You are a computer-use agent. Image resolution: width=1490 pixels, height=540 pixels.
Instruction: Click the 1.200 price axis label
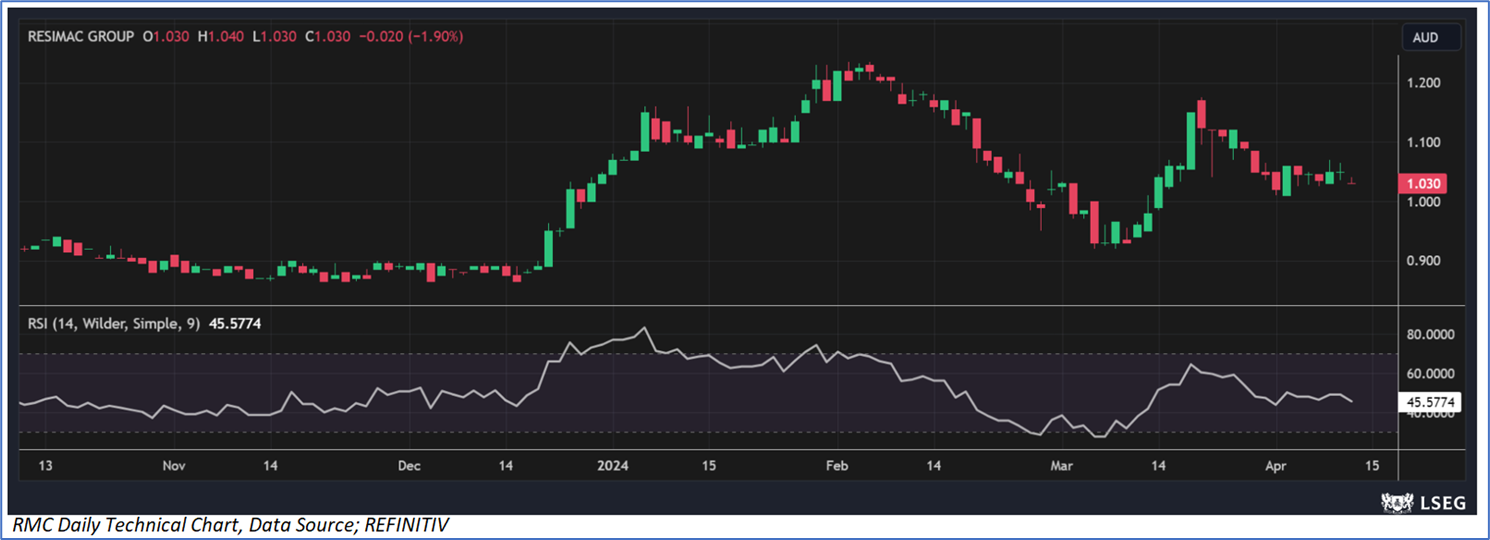(1423, 83)
